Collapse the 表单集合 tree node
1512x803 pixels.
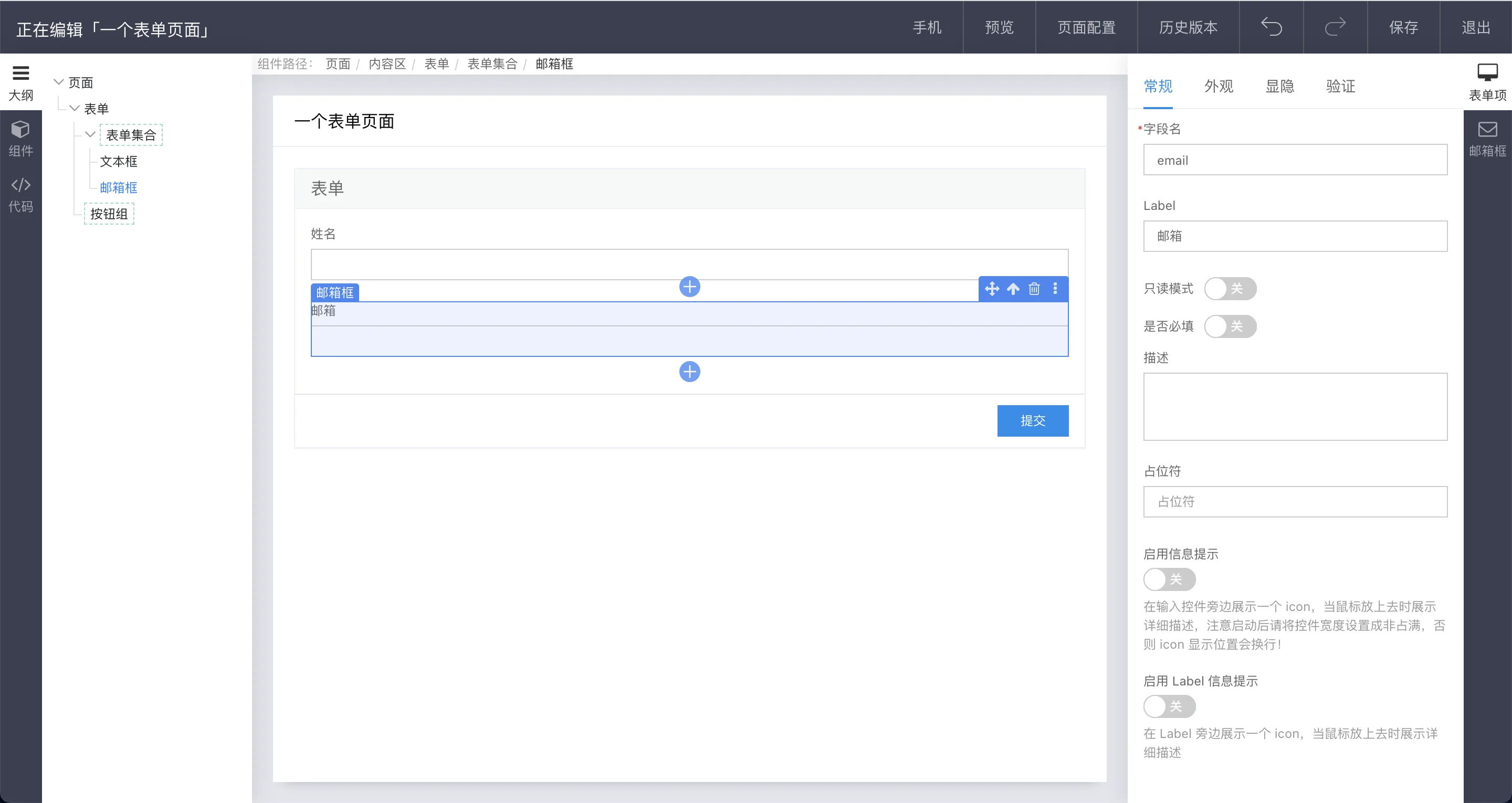pos(90,134)
